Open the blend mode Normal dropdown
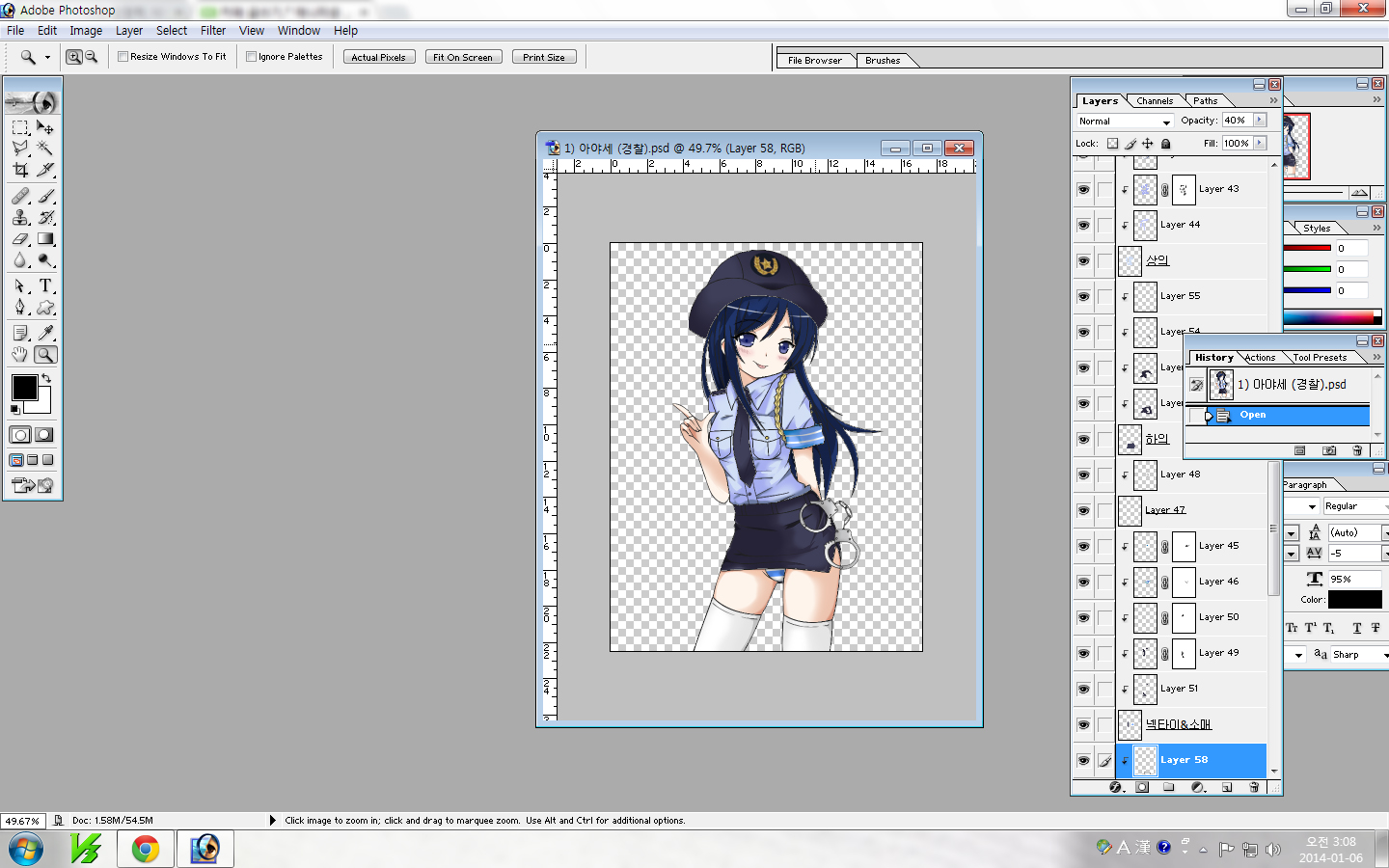 [1124, 122]
